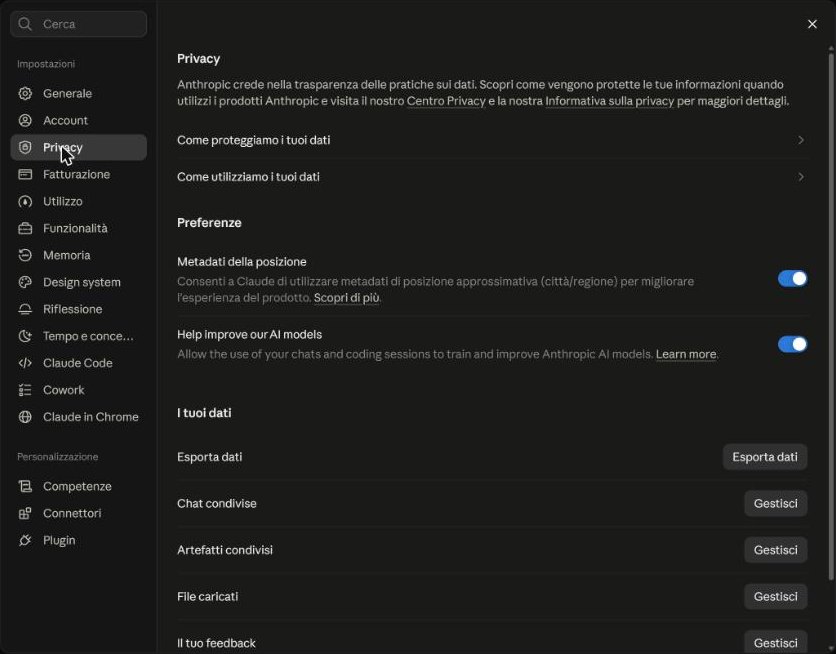Screen dimensions: 836x654
Task: Turn off Help improve our AI models
Action: coord(792,344)
